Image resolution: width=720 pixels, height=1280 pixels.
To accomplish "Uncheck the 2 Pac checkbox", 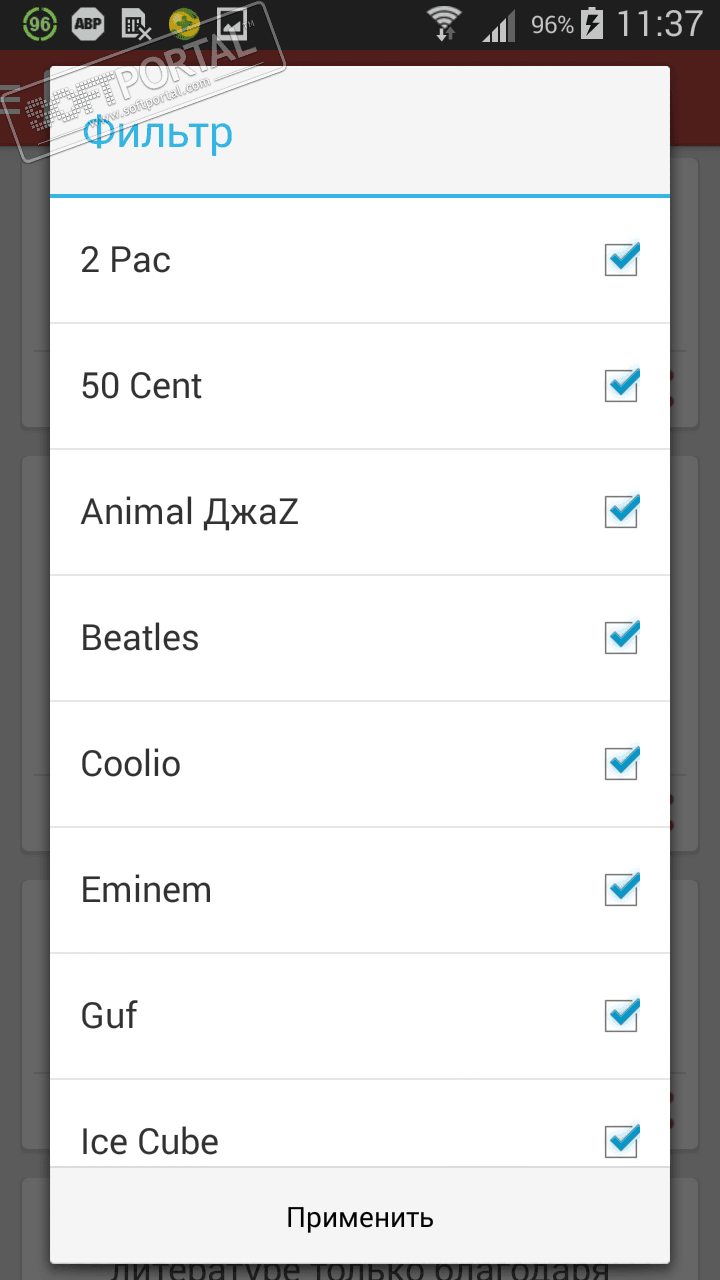I will tap(621, 260).
